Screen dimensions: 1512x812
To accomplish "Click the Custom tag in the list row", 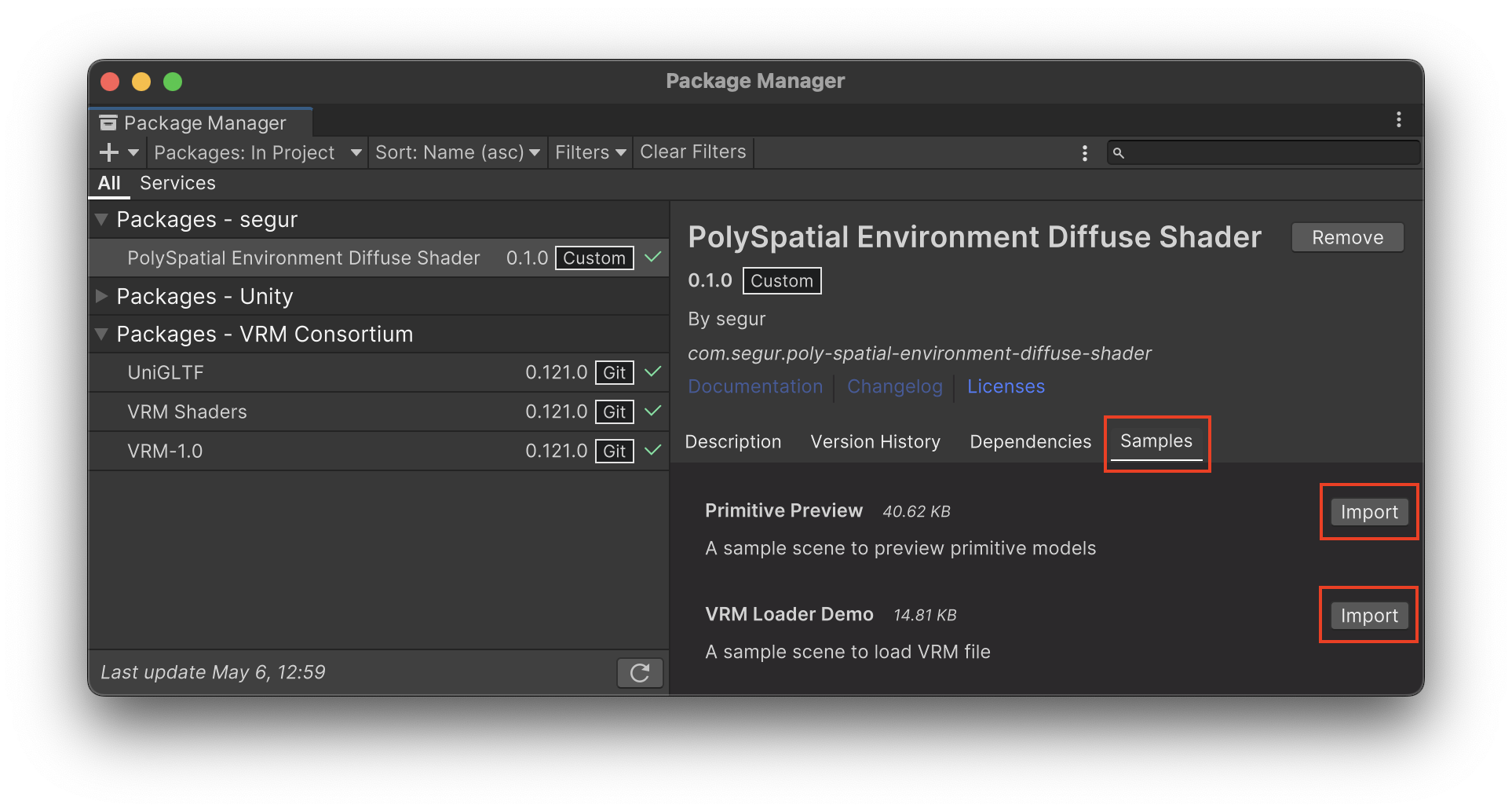I will (594, 258).
